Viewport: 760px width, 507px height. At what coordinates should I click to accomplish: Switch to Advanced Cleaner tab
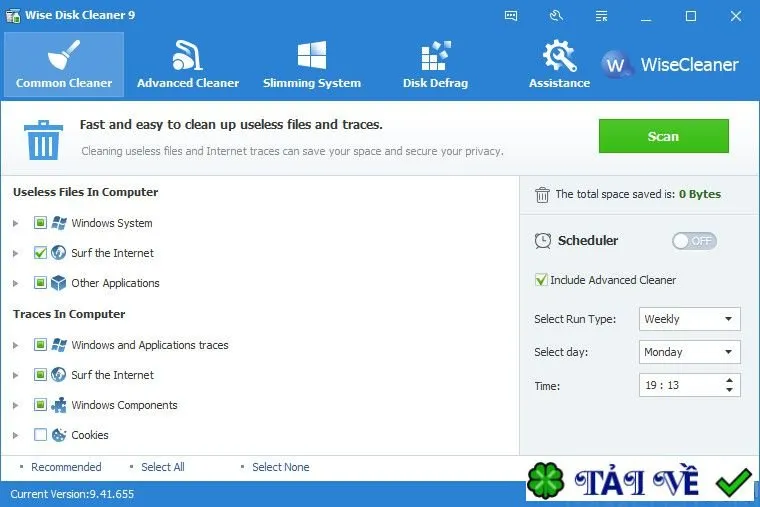pyautogui.click(x=188, y=64)
